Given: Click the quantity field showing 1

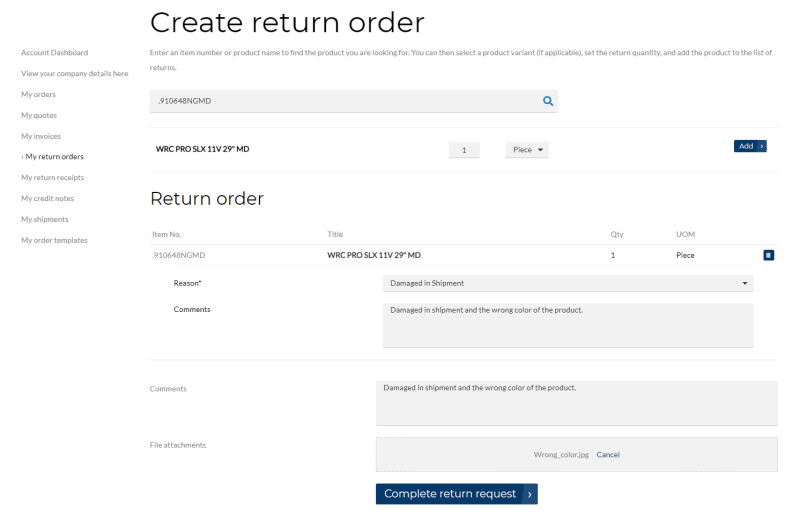Looking at the screenshot, I should pyautogui.click(x=464, y=150).
